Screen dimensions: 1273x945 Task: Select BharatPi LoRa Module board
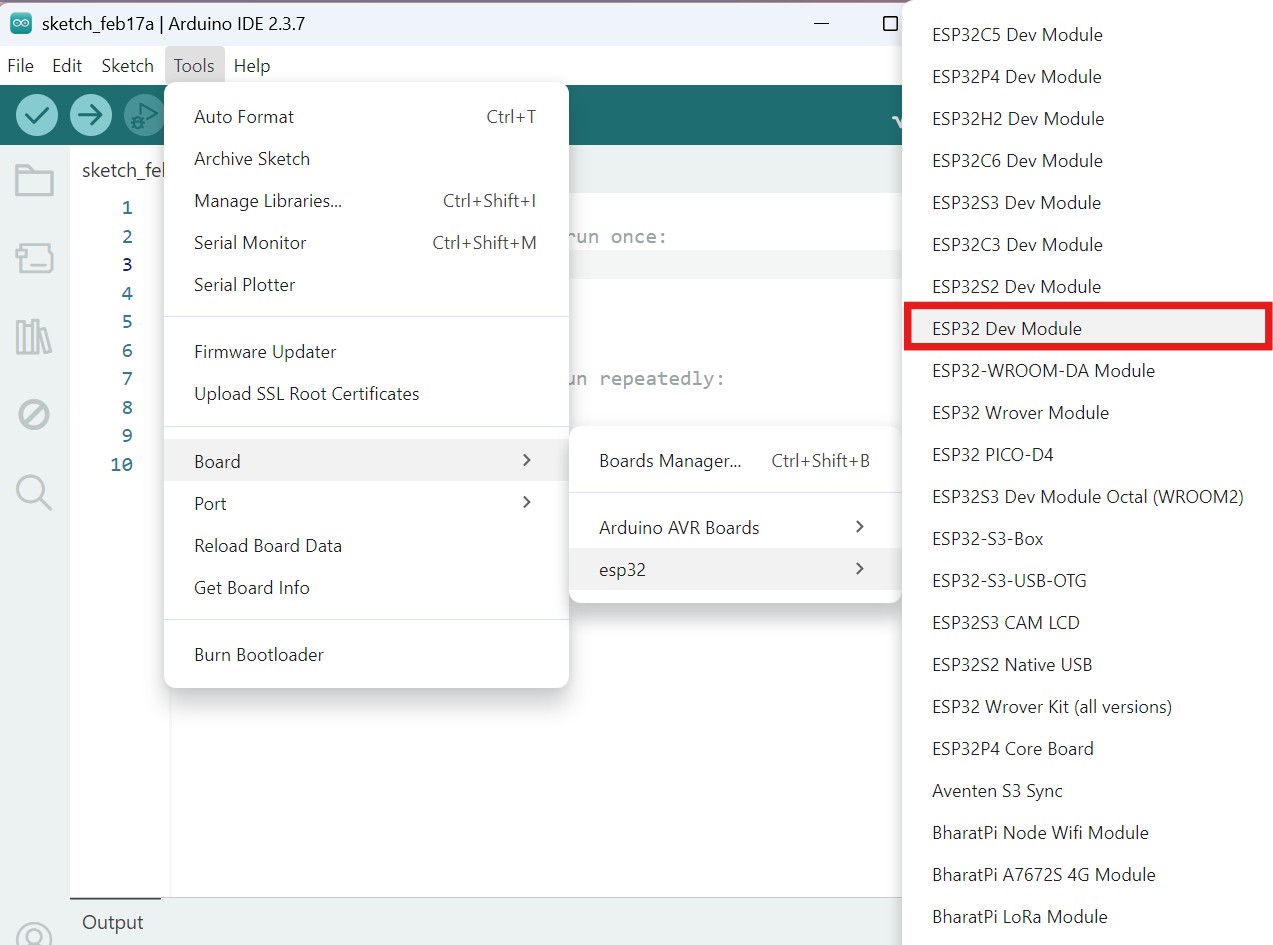tap(1087, 917)
